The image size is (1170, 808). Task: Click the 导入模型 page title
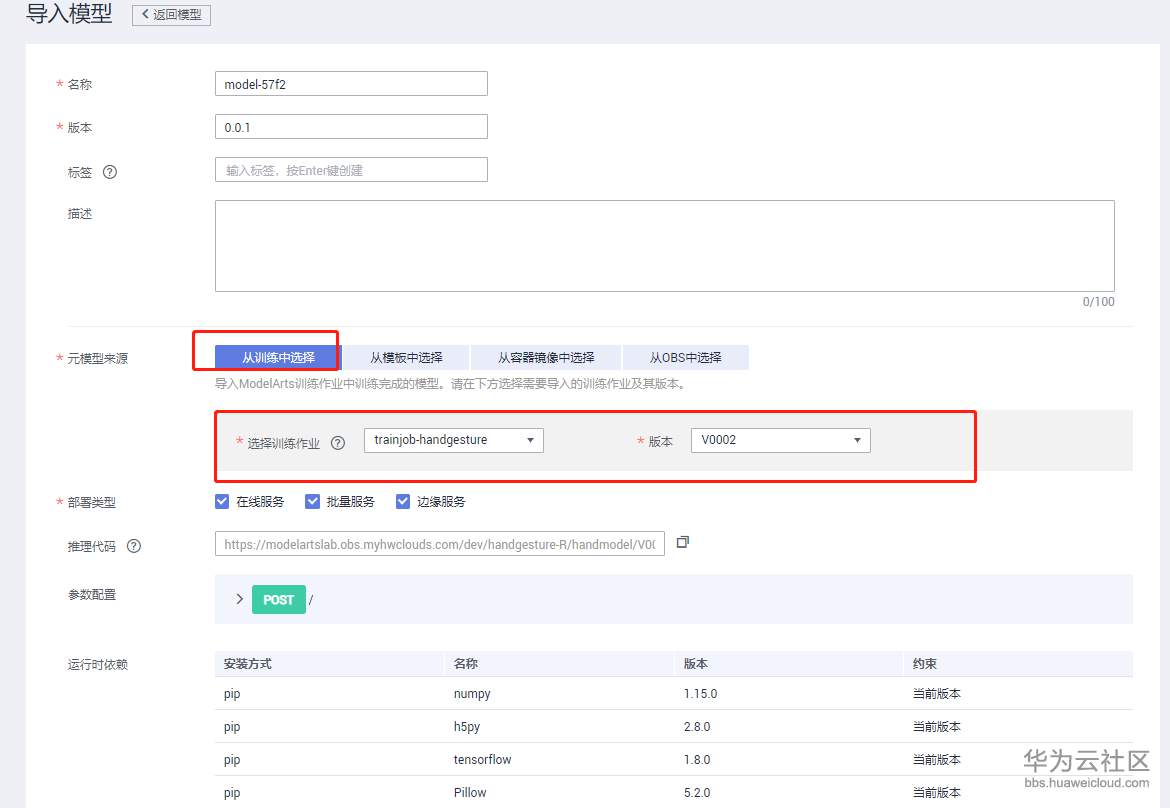[x=69, y=13]
